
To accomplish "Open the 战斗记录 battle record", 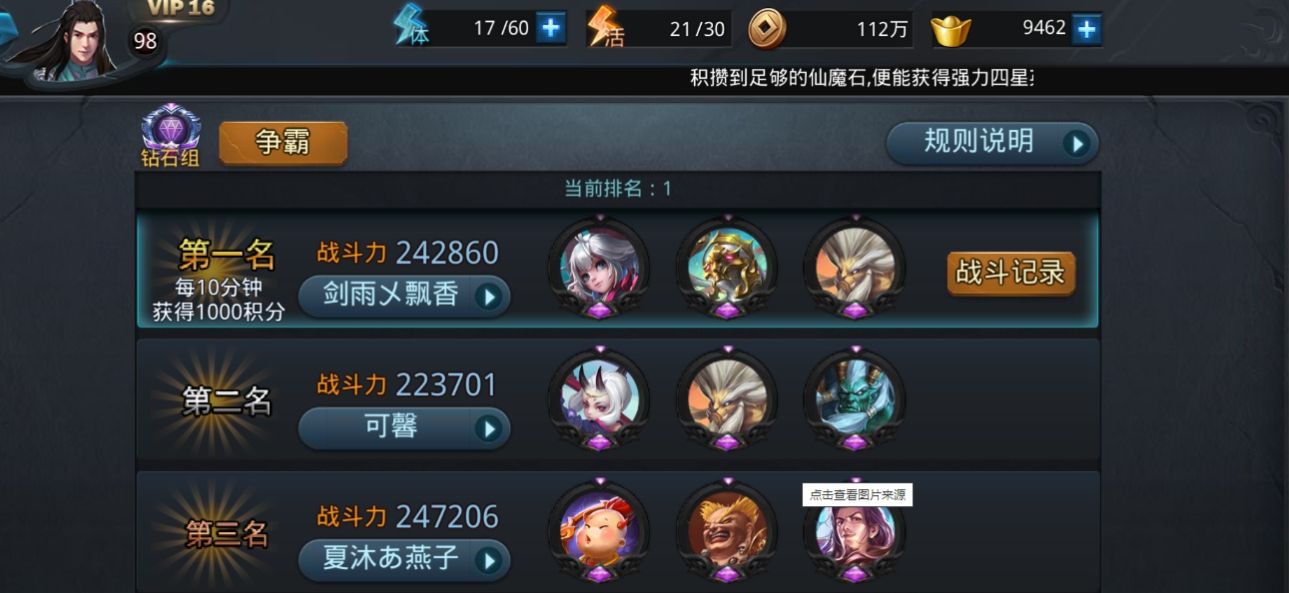I will pos(1011,273).
